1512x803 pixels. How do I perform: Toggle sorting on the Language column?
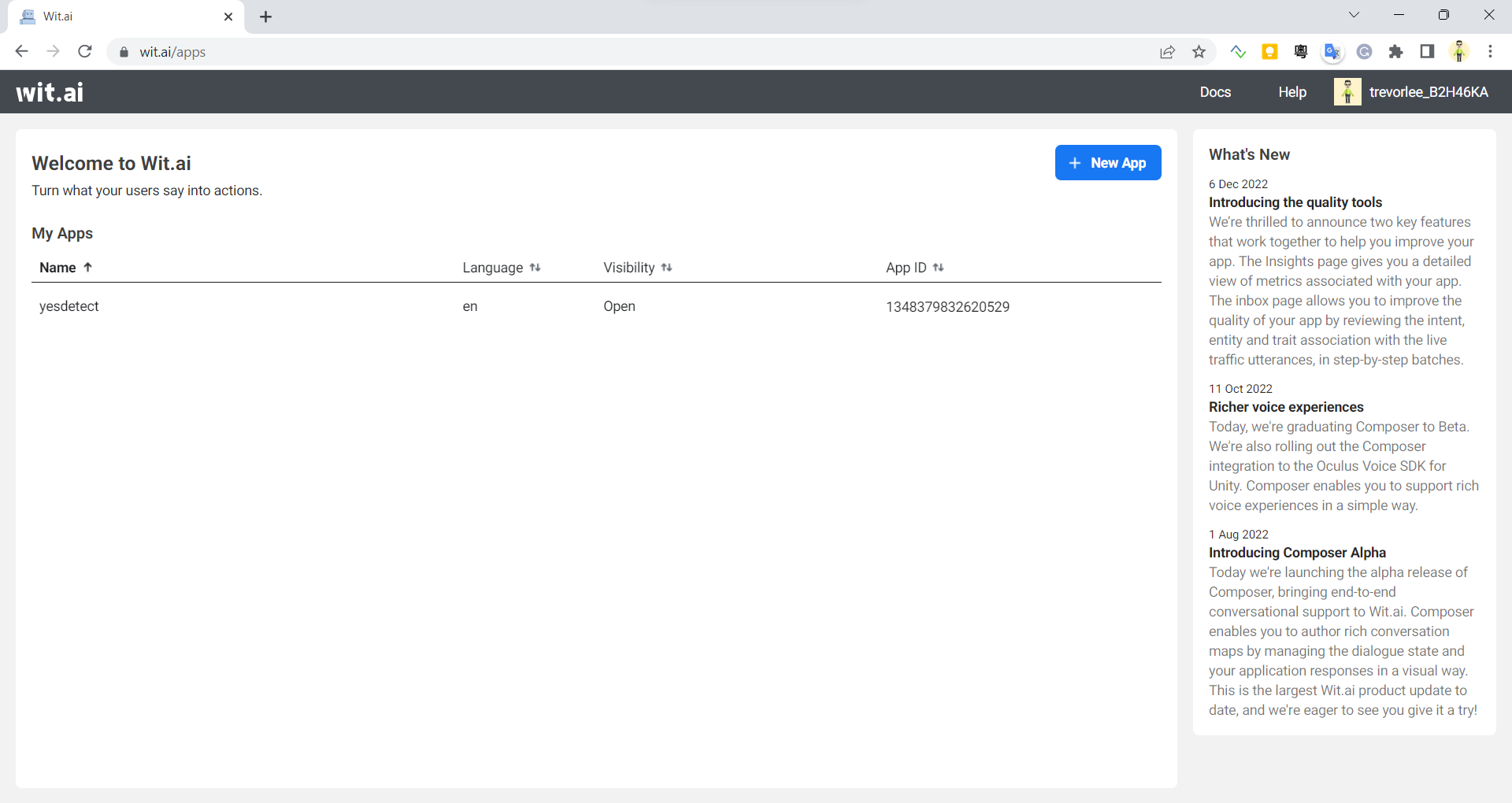point(535,268)
